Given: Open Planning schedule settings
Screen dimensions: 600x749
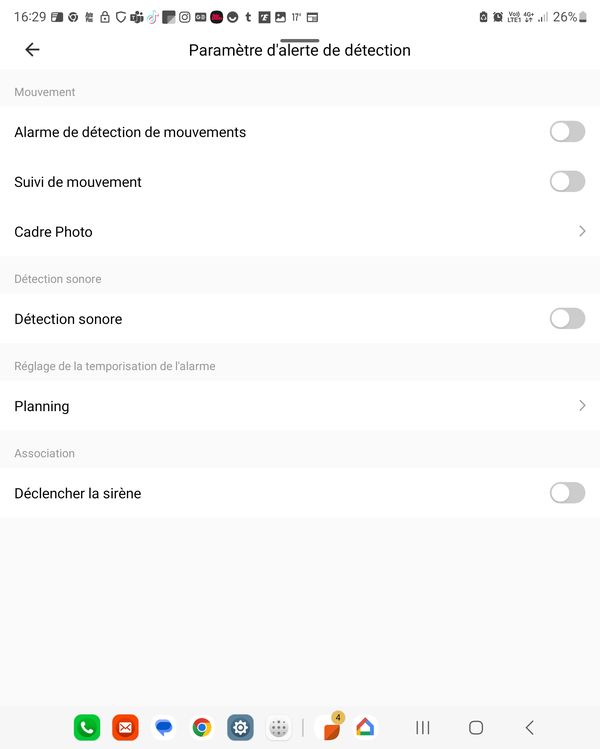Looking at the screenshot, I should (x=300, y=406).
